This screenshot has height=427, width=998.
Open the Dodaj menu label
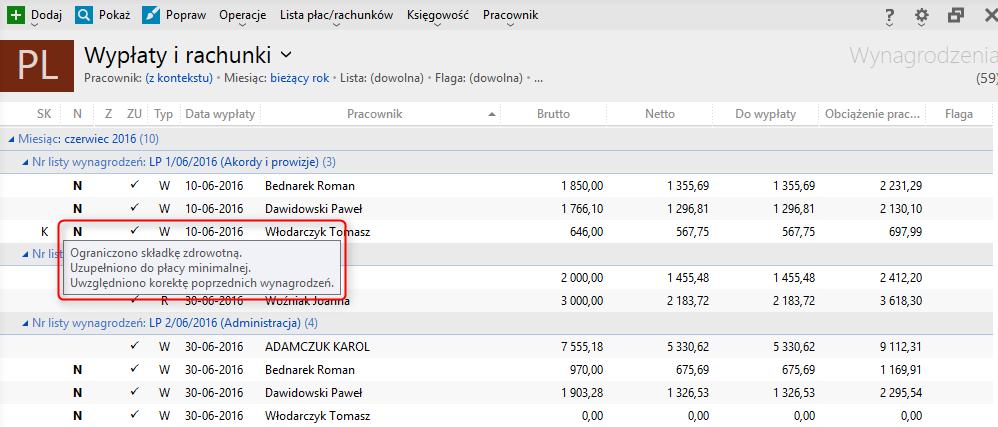tap(46, 15)
